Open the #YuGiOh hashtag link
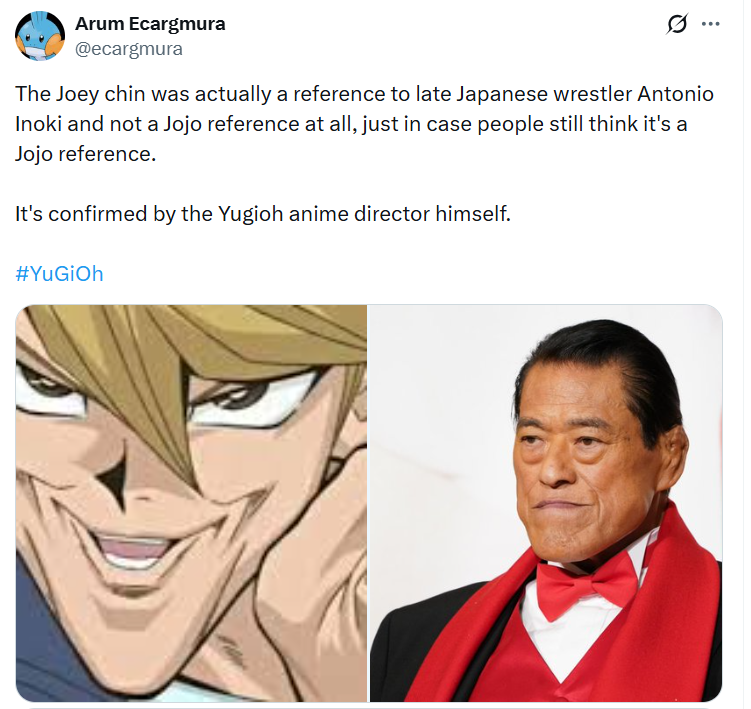Image resolution: width=751 pixels, height=709 pixels. tap(59, 274)
